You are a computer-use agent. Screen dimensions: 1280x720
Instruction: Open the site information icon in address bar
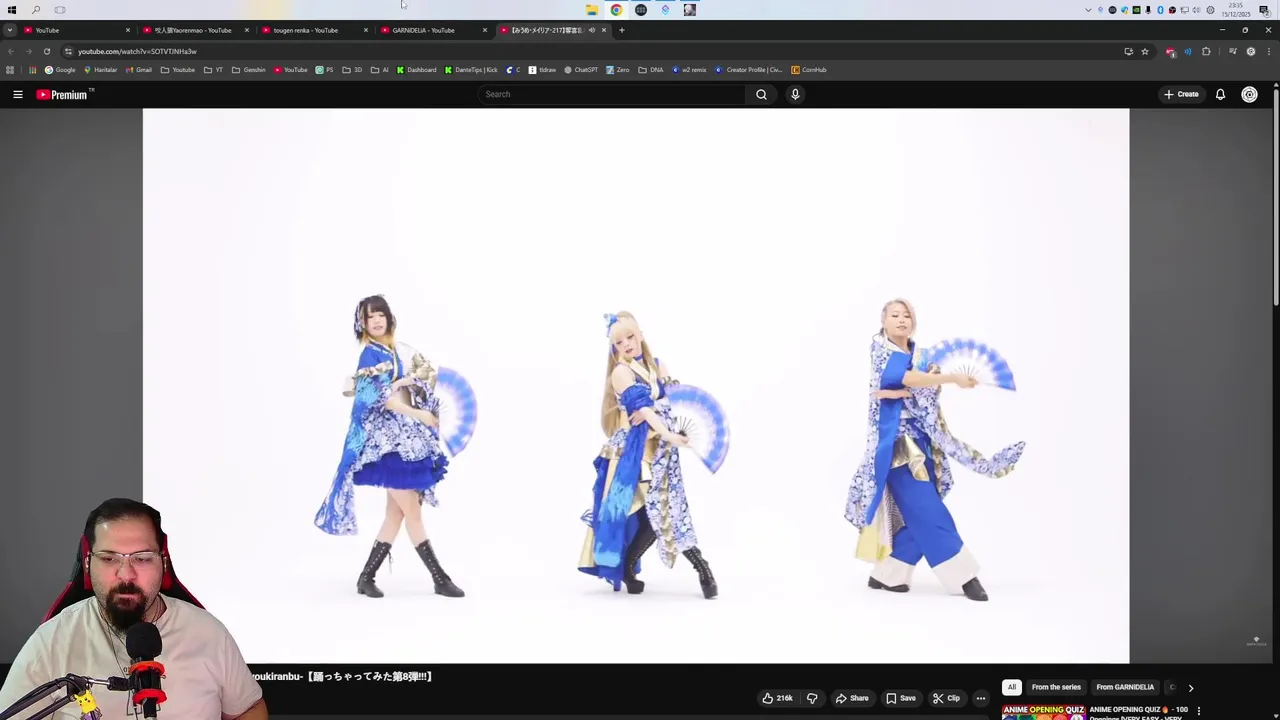tap(68, 51)
